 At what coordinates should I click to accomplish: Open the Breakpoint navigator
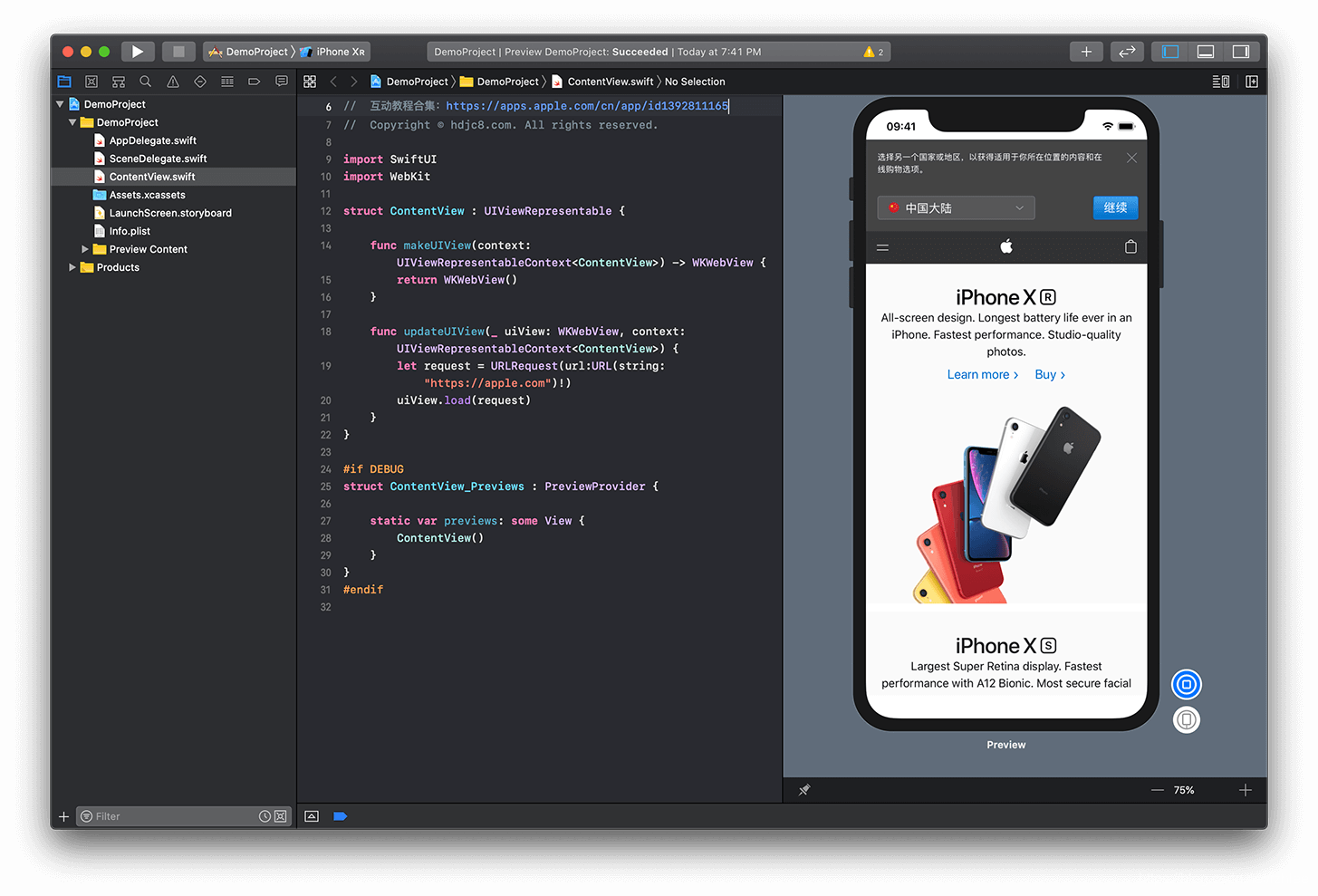pos(255,82)
